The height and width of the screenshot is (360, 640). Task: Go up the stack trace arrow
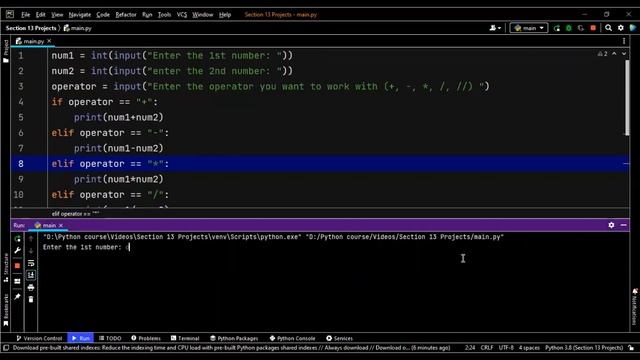coord(31,238)
